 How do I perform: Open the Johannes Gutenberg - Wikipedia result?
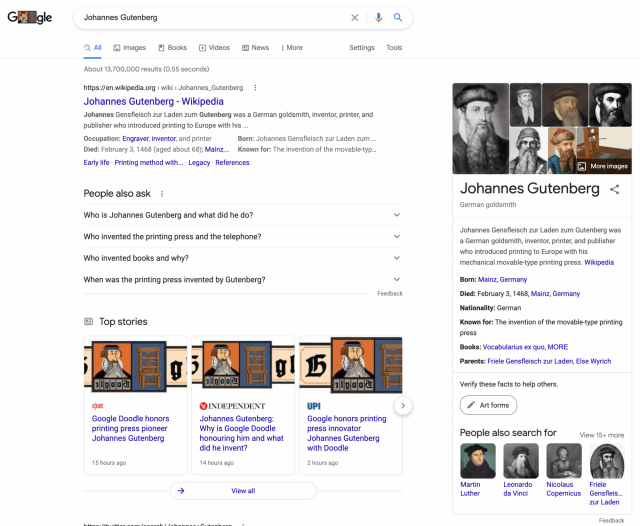click(x=153, y=101)
